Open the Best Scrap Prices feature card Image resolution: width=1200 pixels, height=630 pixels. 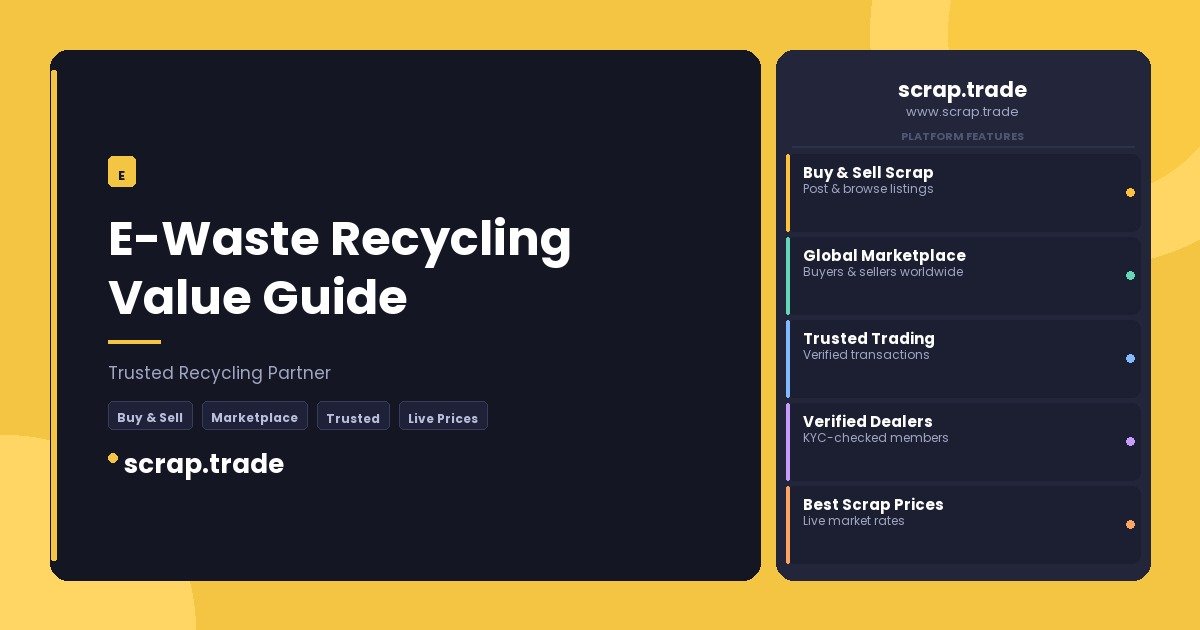(963, 525)
